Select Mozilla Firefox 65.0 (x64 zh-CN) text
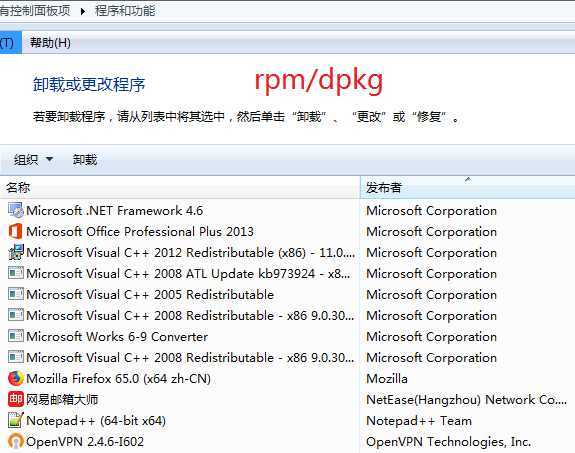The height and width of the screenshot is (453, 575). (x=118, y=378)
